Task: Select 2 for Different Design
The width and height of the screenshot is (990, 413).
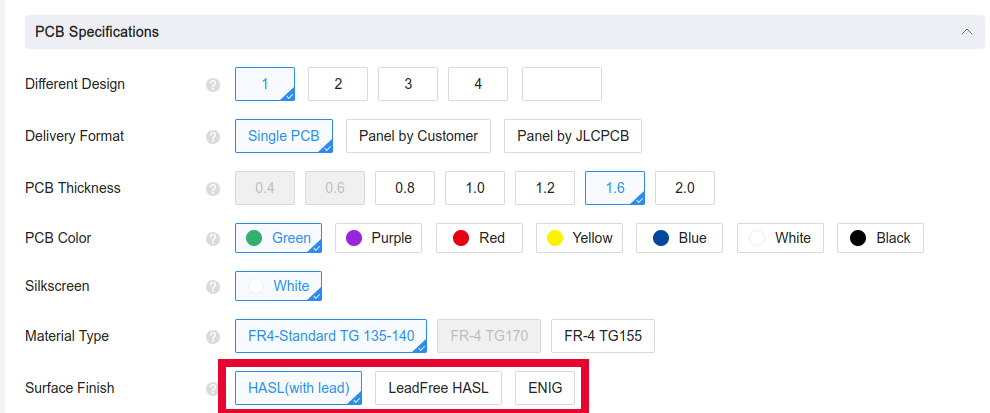Action: point(338,84)
